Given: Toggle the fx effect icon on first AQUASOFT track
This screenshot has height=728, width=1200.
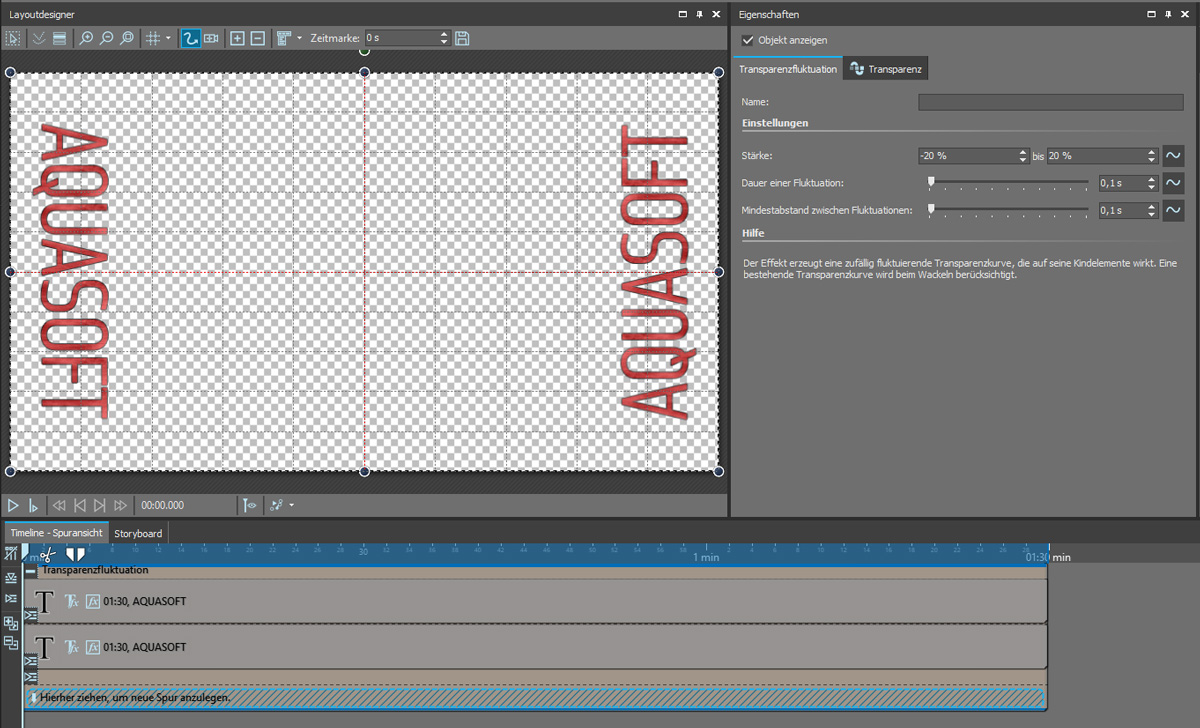Looking at the screenshot, I should (x=93, y=601).
